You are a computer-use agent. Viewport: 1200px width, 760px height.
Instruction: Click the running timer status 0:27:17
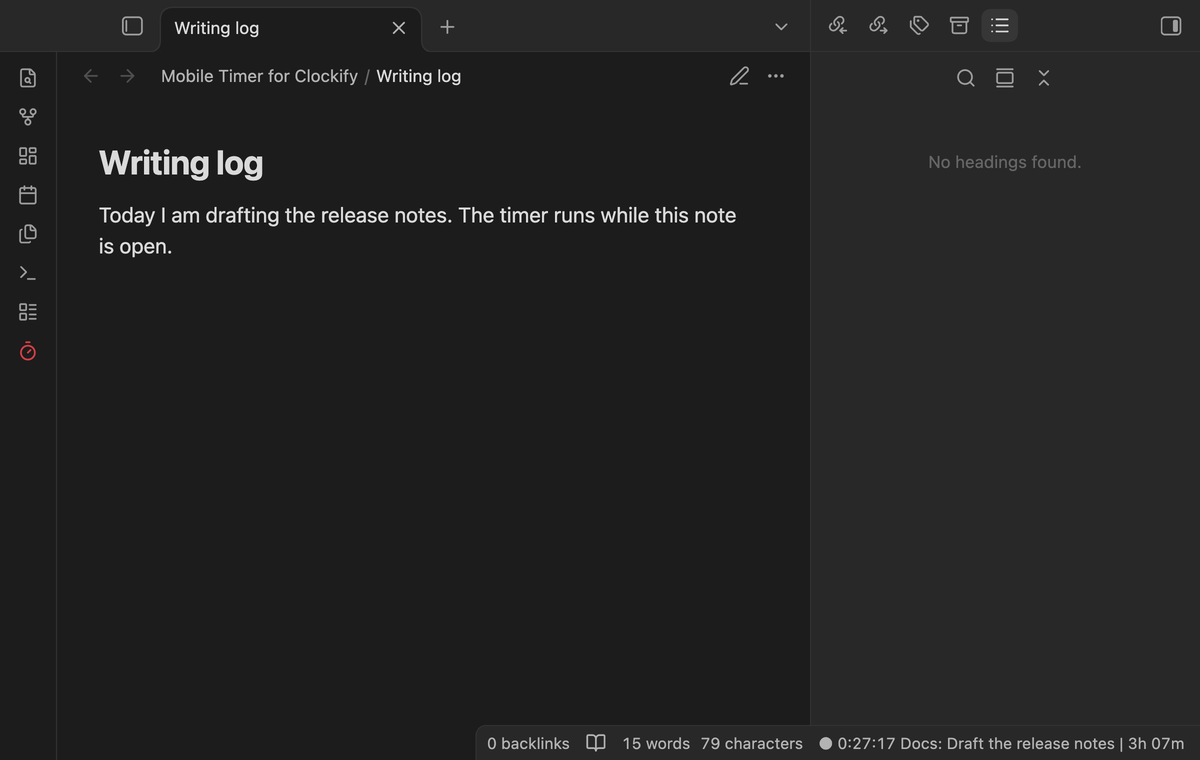1001,743
